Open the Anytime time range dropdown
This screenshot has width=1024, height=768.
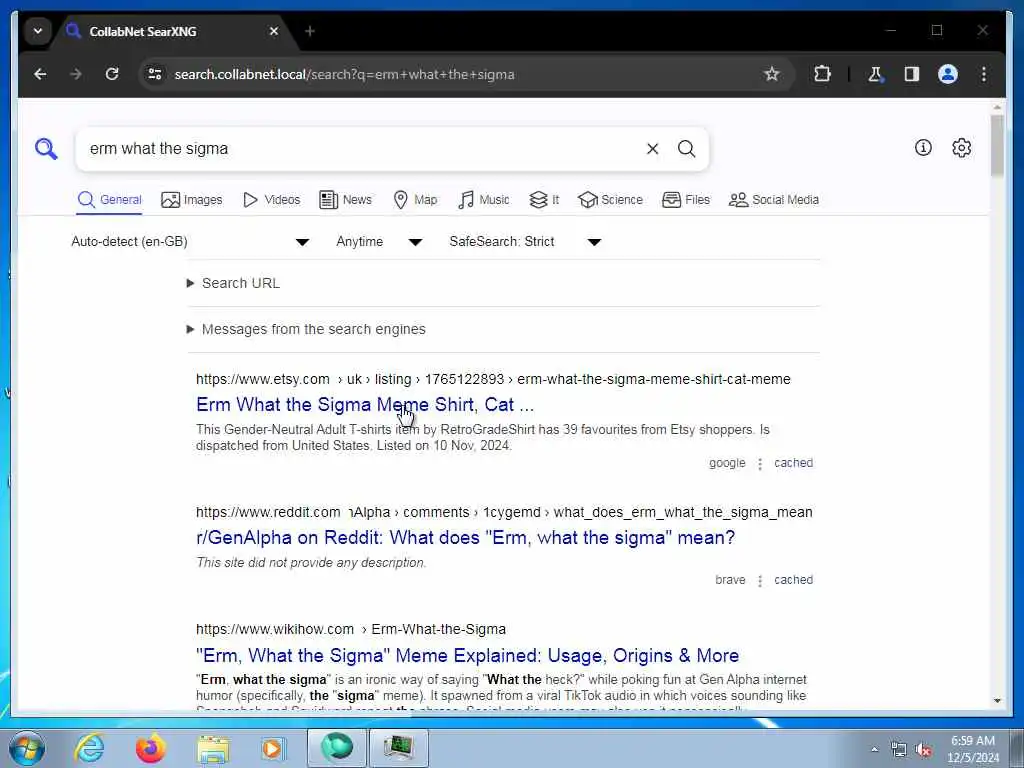click(x=379, y=242)
